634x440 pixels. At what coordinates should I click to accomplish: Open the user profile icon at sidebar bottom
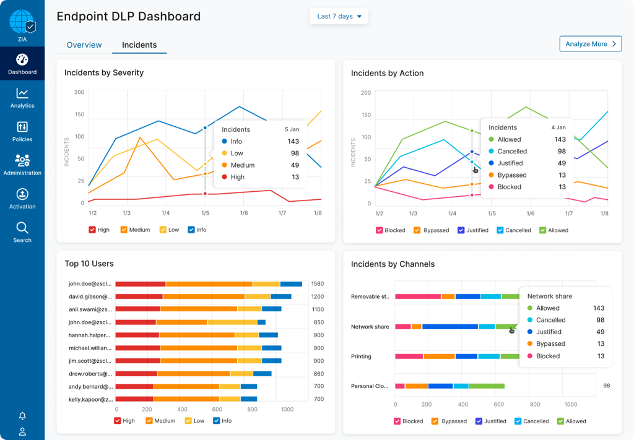pos(22,432)
